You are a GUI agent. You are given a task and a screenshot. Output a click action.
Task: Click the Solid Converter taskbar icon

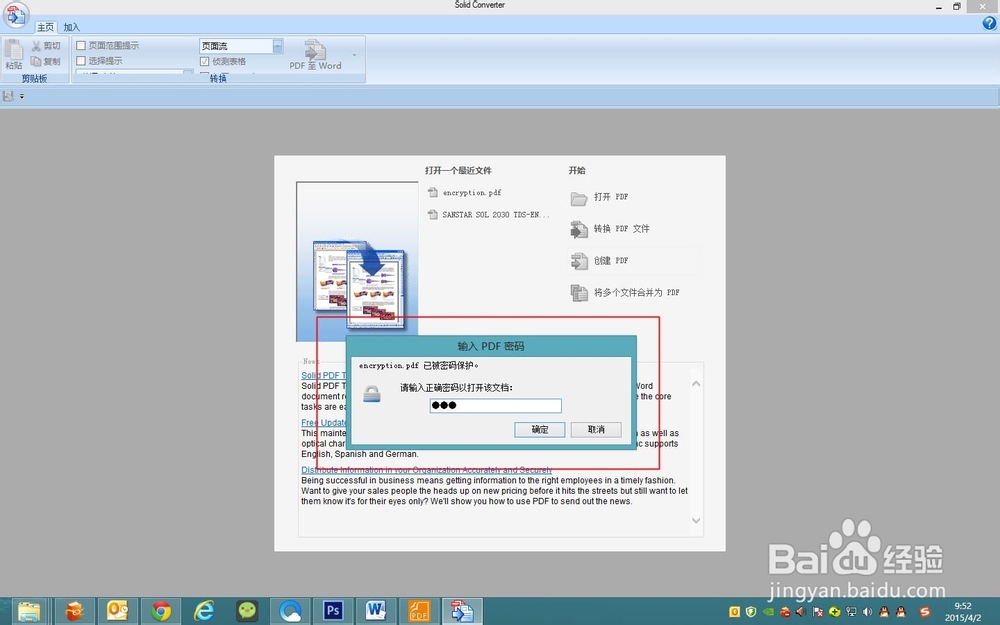click(x=462, y=611)
